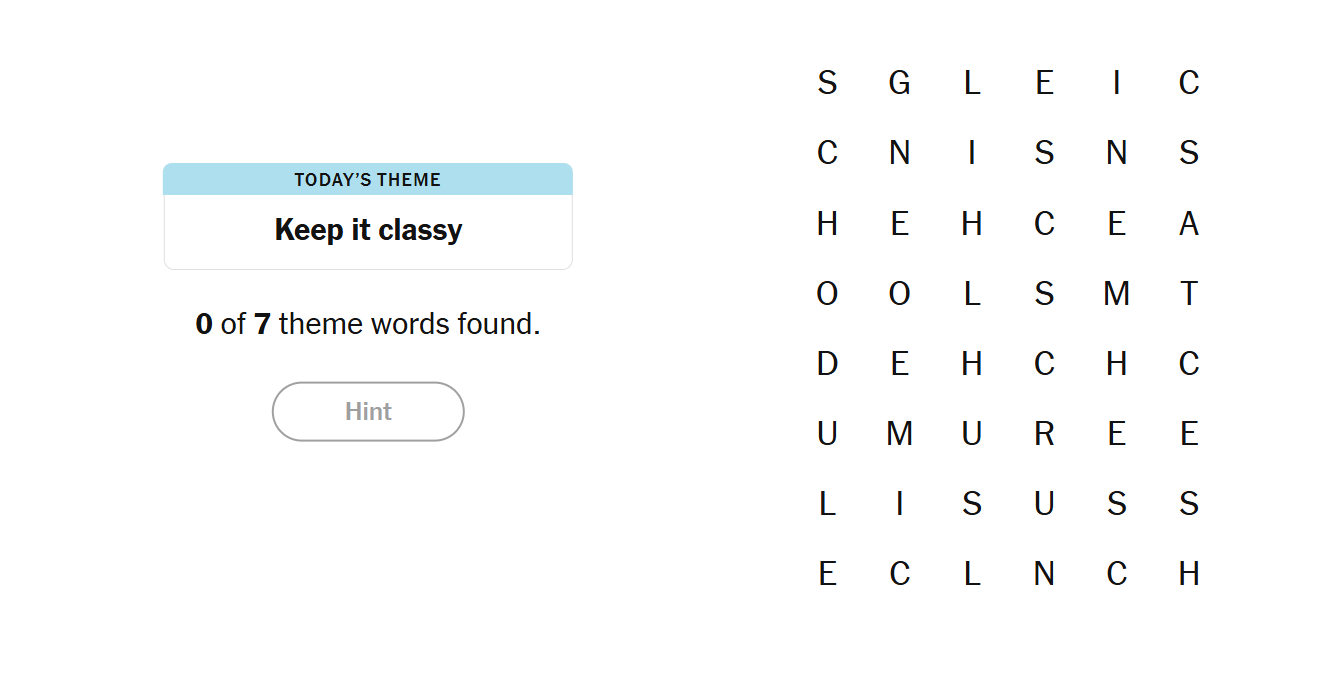The image size is (1335, 686).
Task: Click the M between S and T
Action: 1116,293
